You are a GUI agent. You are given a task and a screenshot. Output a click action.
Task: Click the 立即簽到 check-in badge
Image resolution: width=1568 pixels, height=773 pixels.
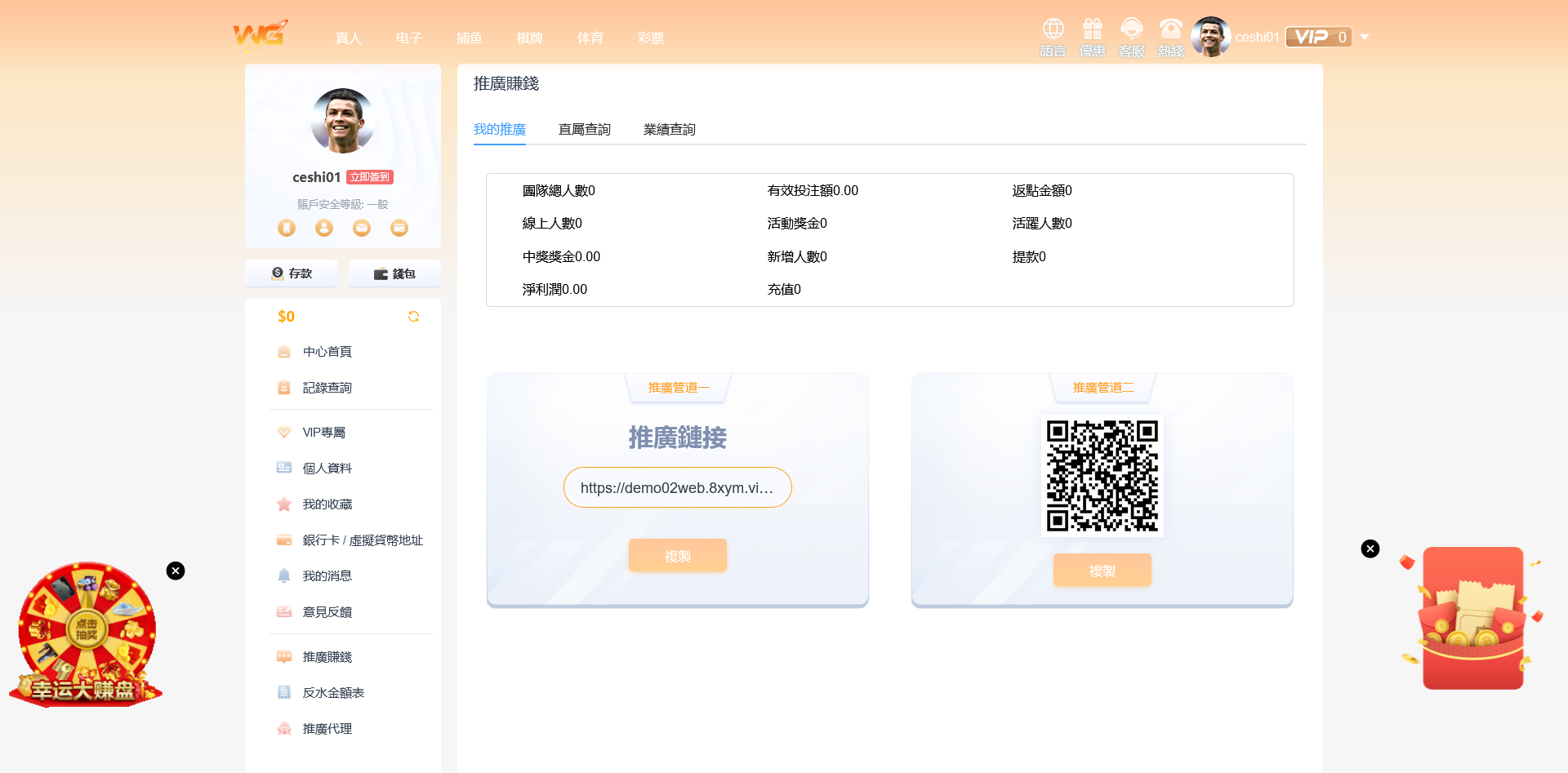pos(370,177)
